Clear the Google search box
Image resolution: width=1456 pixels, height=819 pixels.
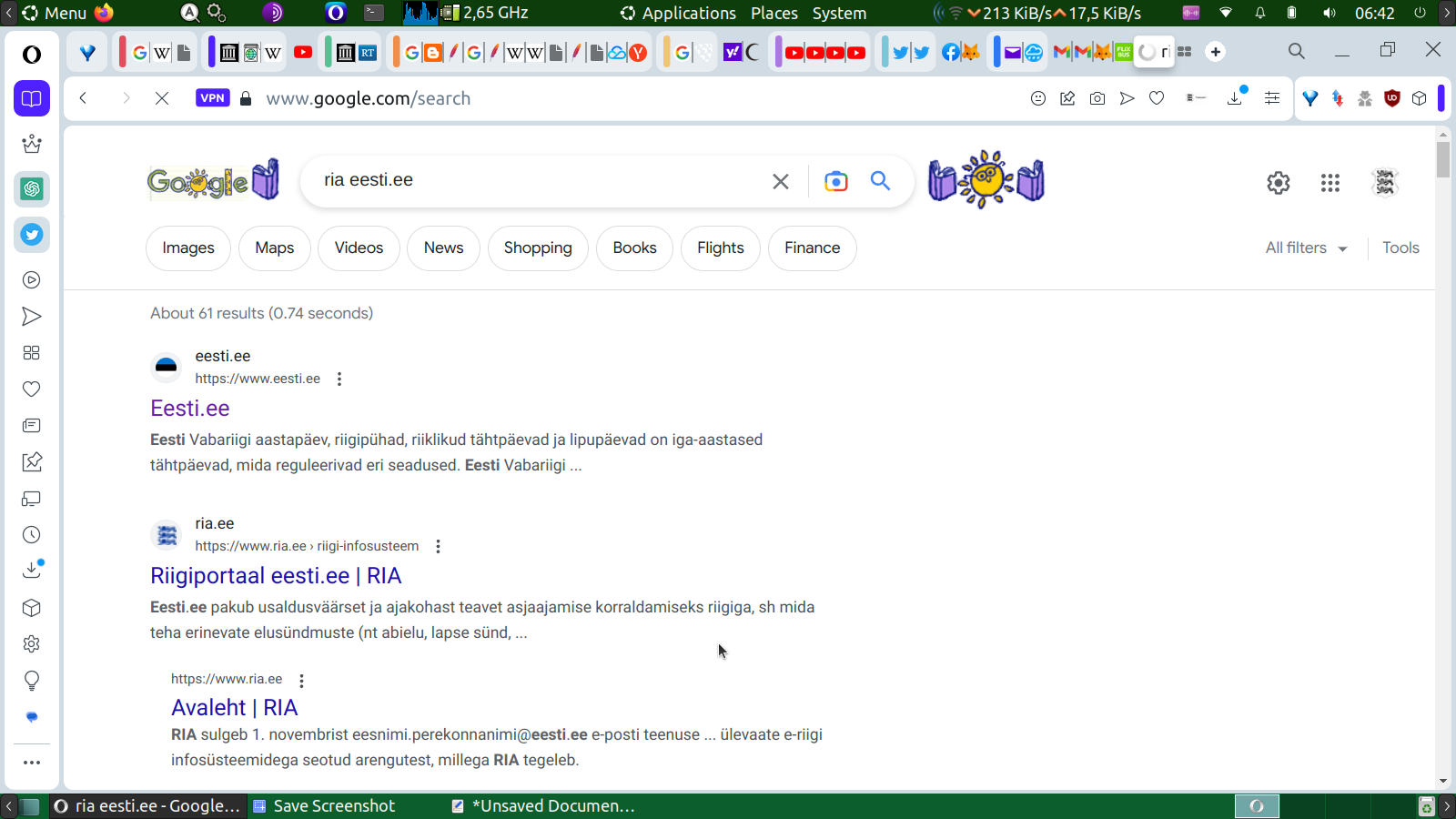pos(781,181)
